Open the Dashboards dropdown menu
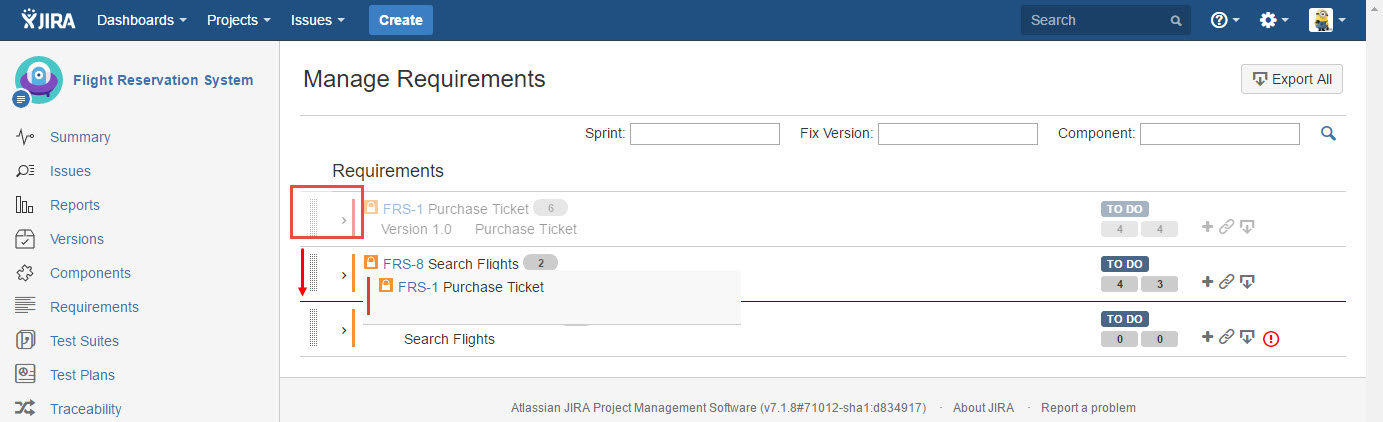Image resolution: width=1383 pixels, height=422 pixels. [x=141, y=20]
